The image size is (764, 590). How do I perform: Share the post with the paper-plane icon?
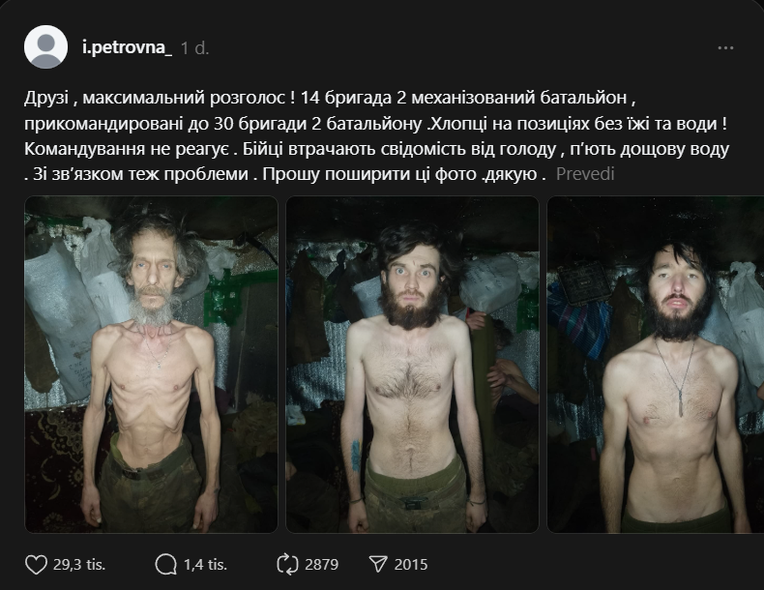[379, 565]
